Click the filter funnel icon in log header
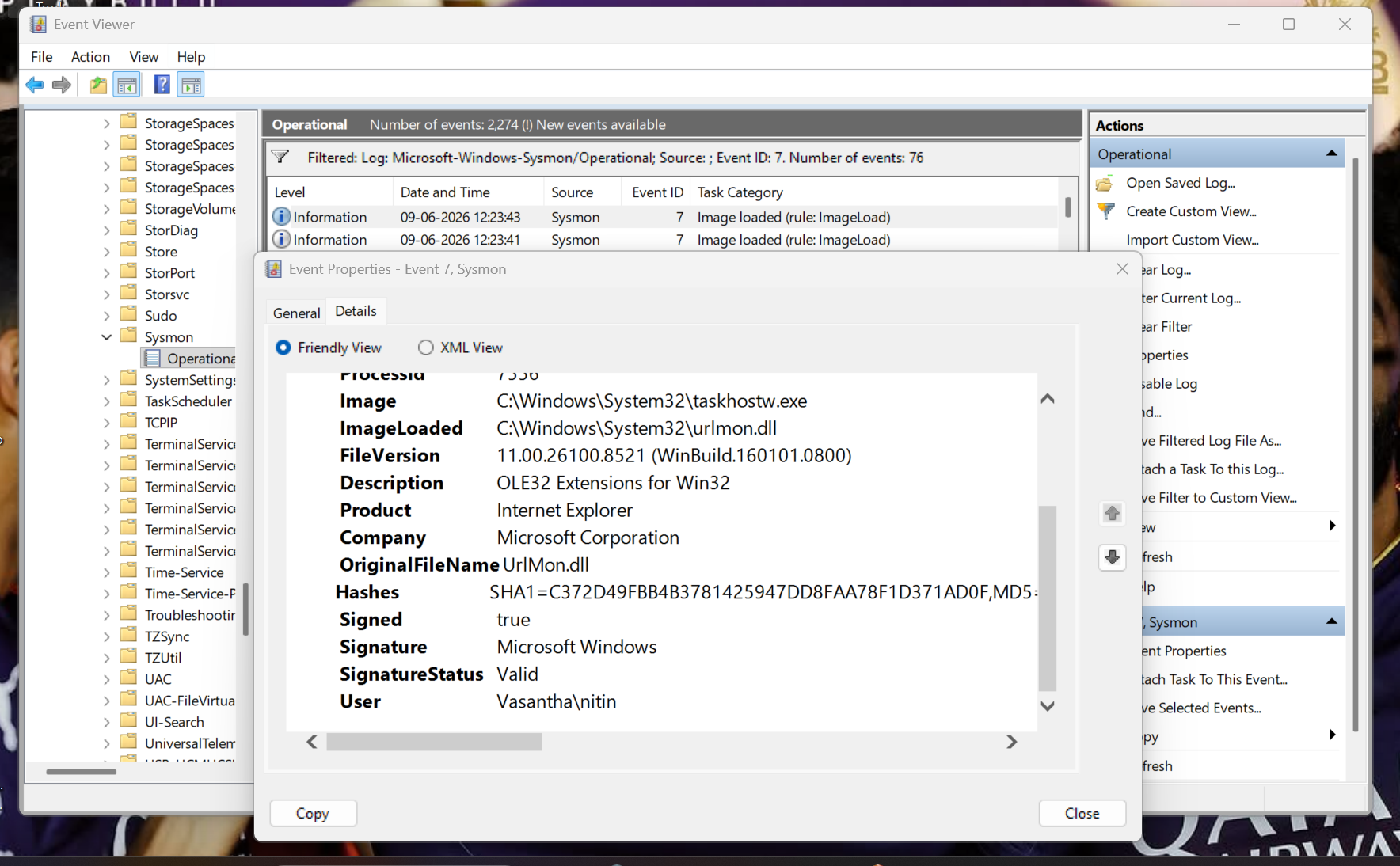Screen dimensions: 1400x866 pos(280,157)
